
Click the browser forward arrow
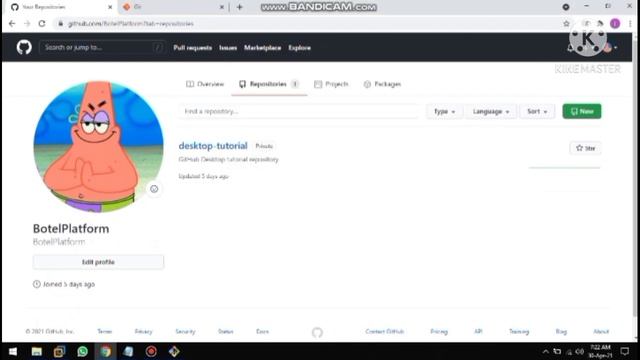click(27, 24)
